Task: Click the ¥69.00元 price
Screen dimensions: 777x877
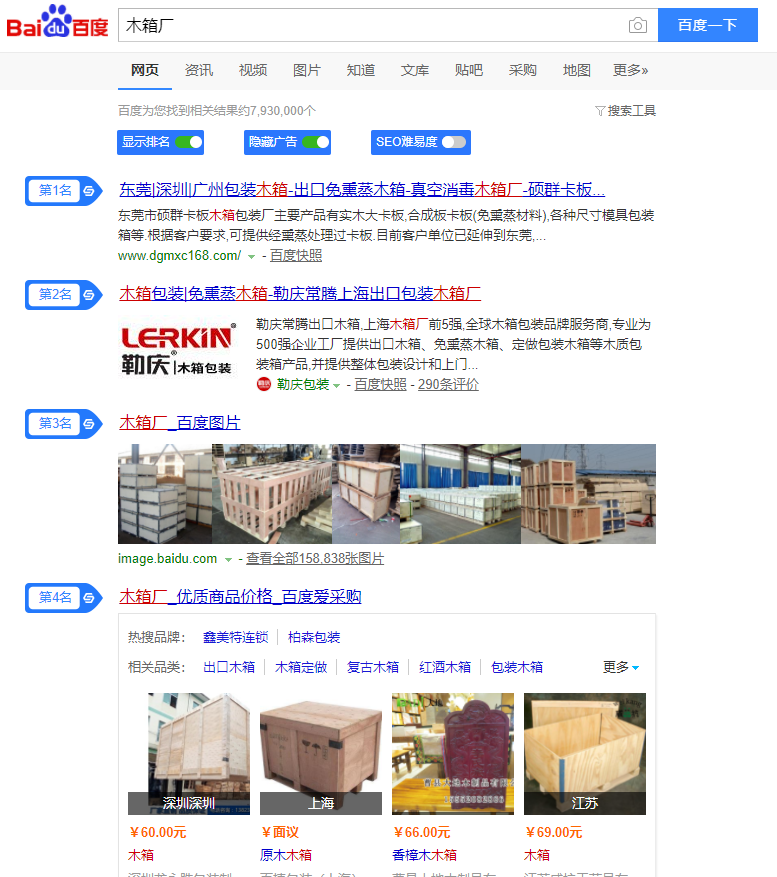Action: click(x=554, y=832)
